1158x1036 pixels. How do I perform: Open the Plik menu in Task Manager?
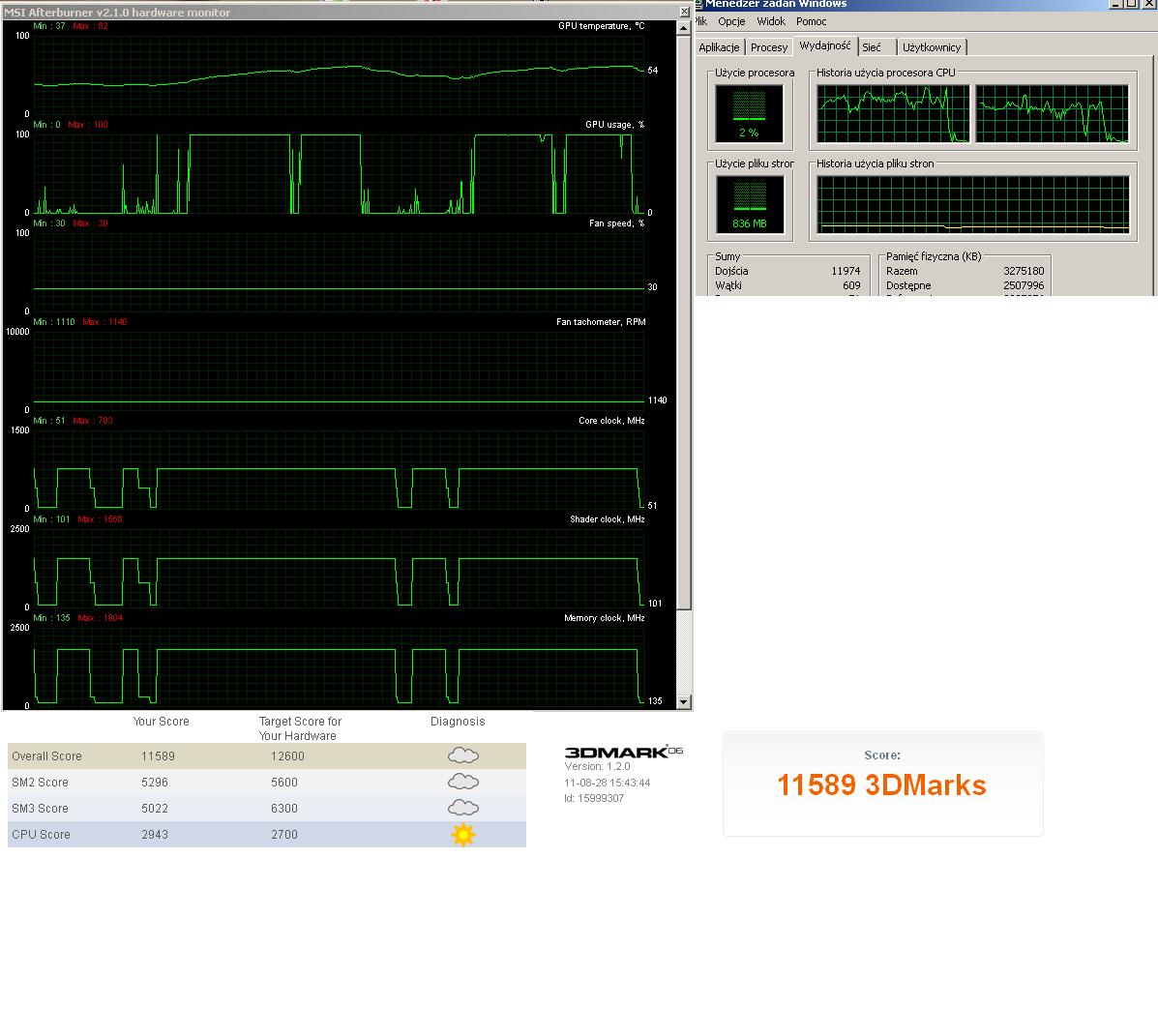700,21
